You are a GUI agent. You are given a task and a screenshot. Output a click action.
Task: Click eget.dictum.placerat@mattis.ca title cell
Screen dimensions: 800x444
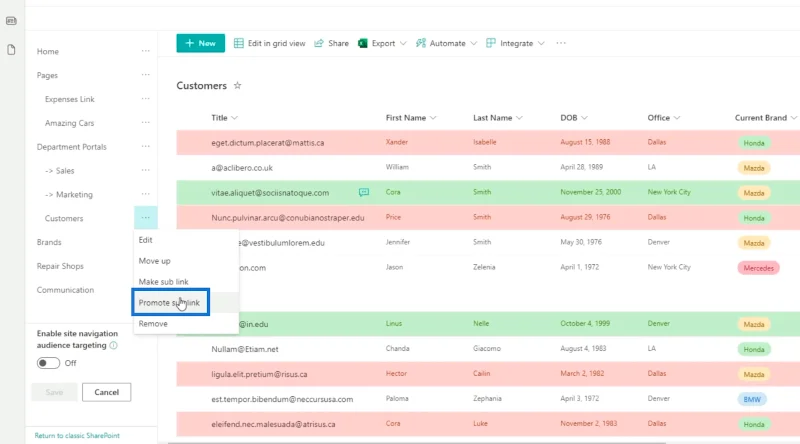coord(267,143)
